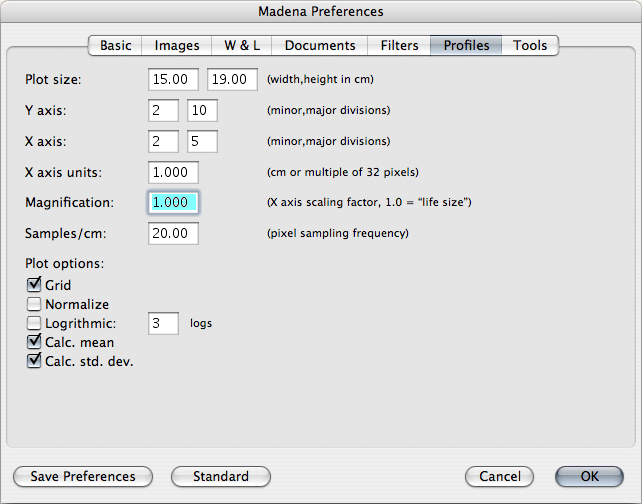
Task: Enable the Normalize checkbox
Action: pyautogui.click(x=34, y=305)
